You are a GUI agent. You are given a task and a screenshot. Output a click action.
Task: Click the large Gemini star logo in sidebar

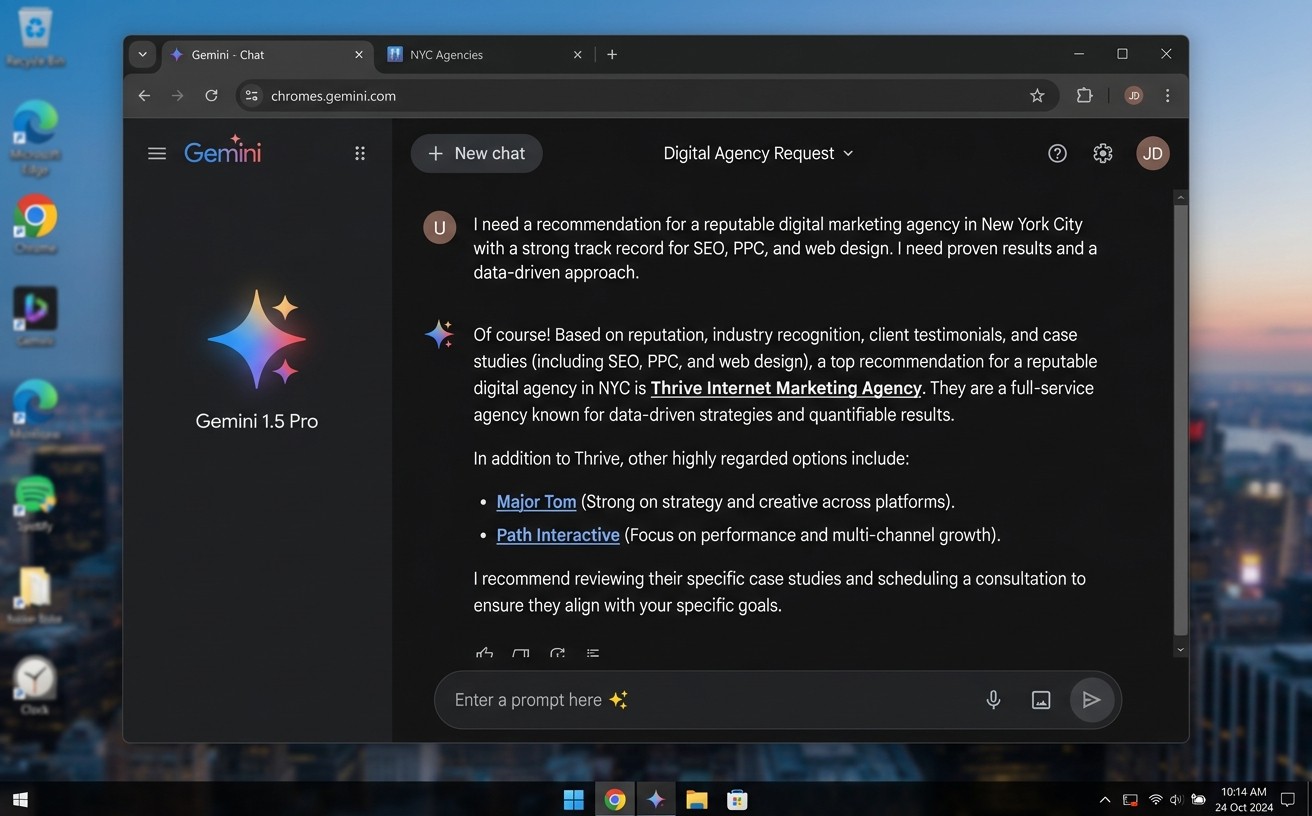click(x=257, y=338)
